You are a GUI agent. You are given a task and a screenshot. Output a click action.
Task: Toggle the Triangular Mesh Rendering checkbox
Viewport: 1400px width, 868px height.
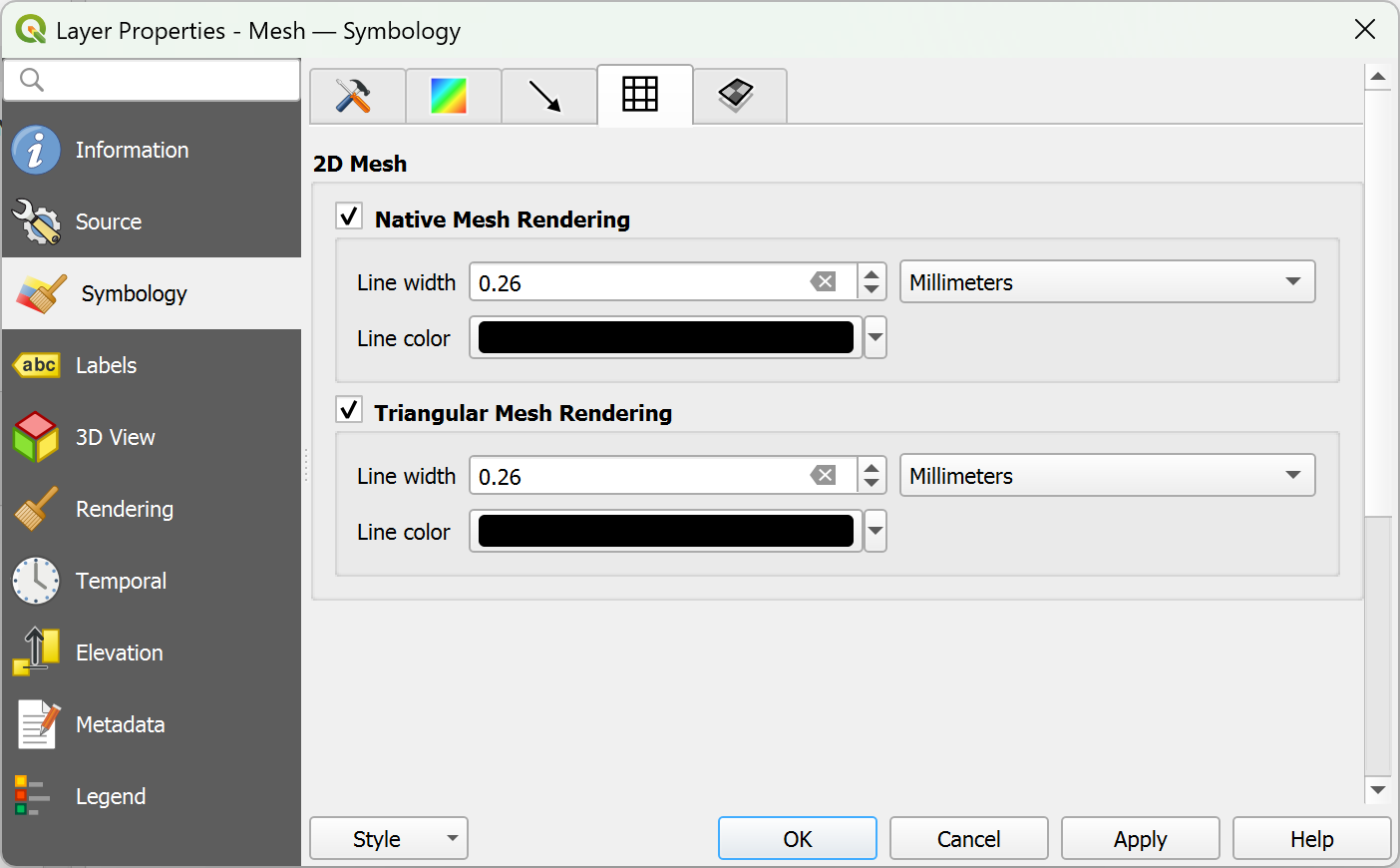tap(349, 410)
